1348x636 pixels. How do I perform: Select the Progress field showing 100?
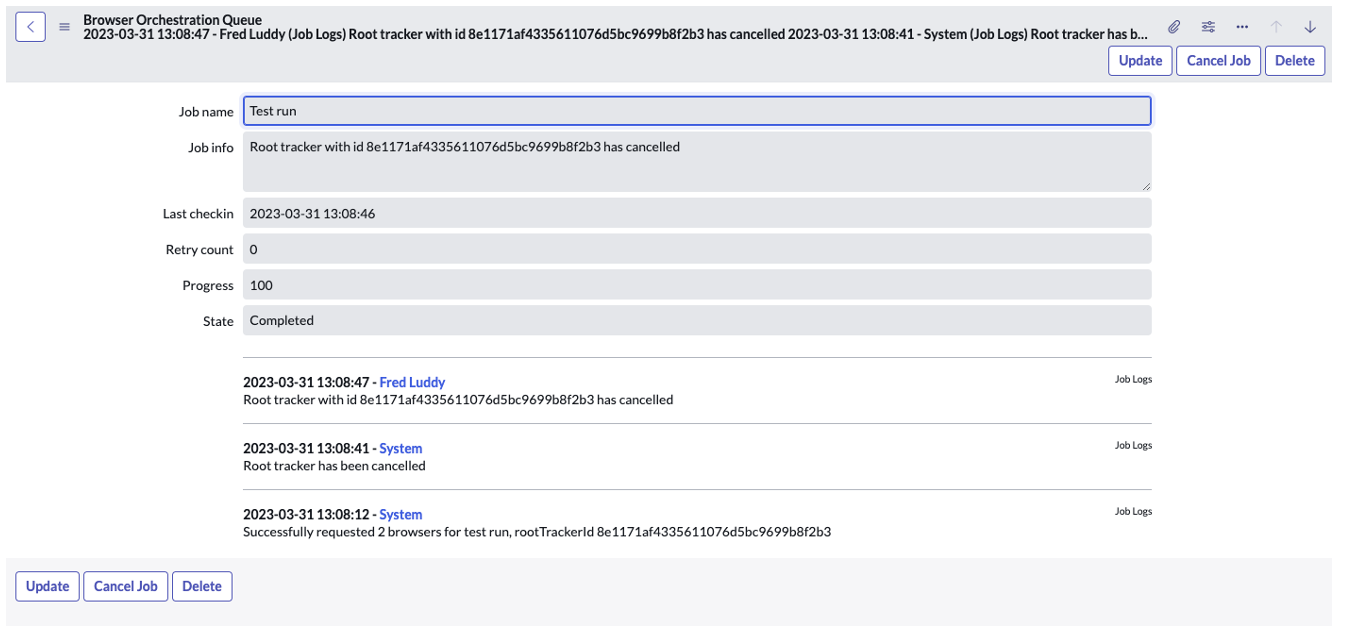[697, 285]
